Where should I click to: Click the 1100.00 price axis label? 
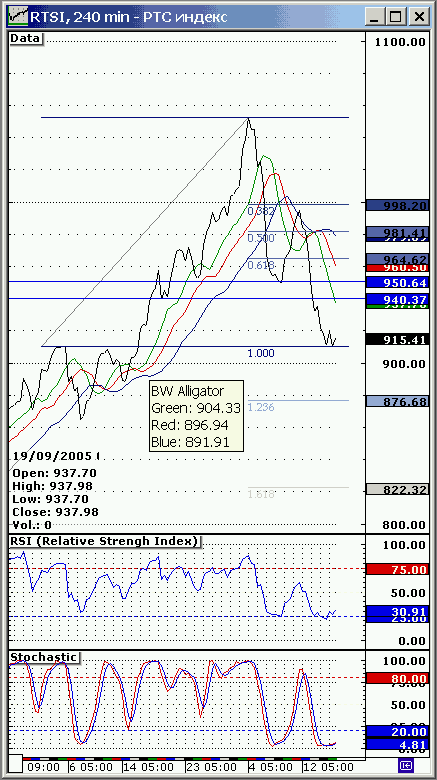[x=402, y=42]
